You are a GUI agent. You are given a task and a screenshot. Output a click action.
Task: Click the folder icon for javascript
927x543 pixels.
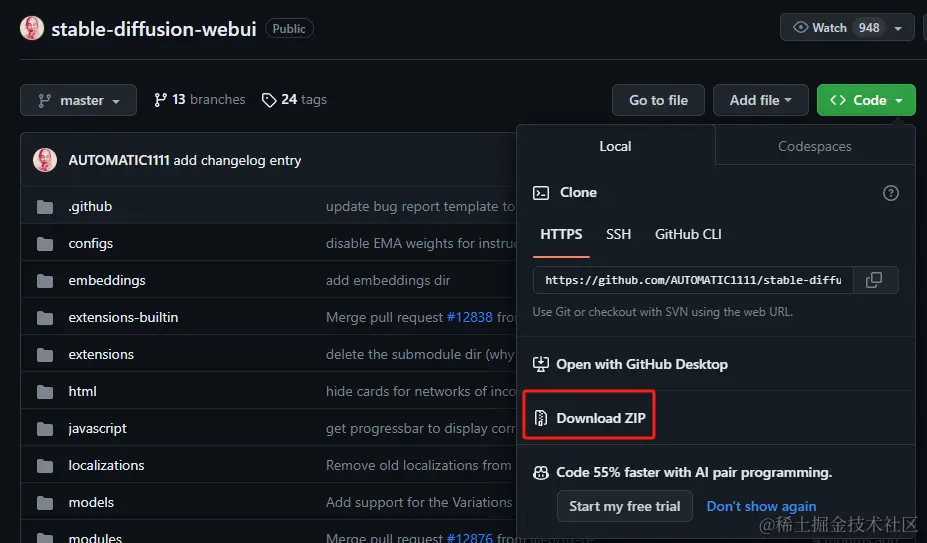tap(45, 429)
